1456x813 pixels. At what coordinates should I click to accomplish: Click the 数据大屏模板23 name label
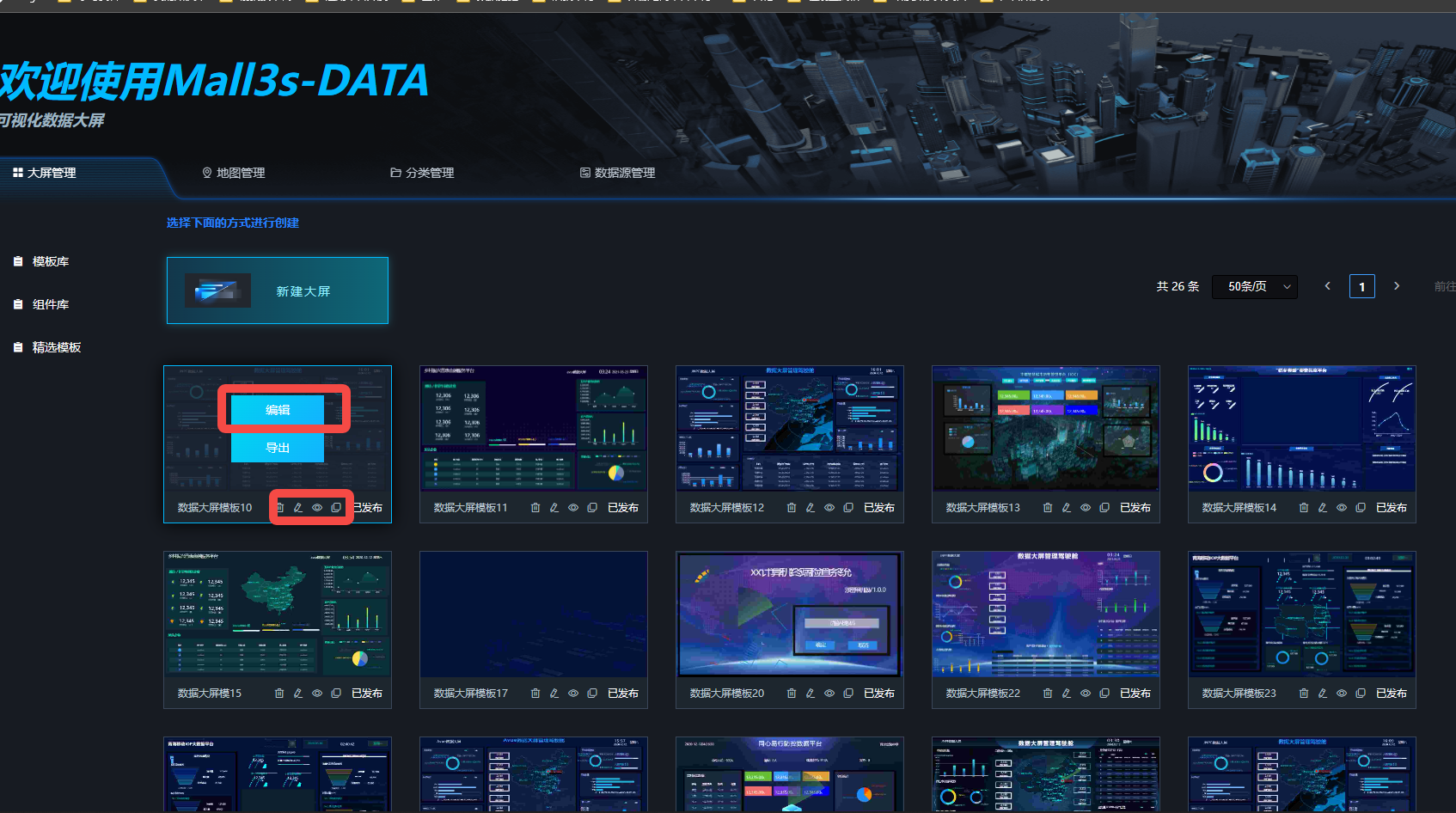pyautogui.click(x=1239, y=694)
